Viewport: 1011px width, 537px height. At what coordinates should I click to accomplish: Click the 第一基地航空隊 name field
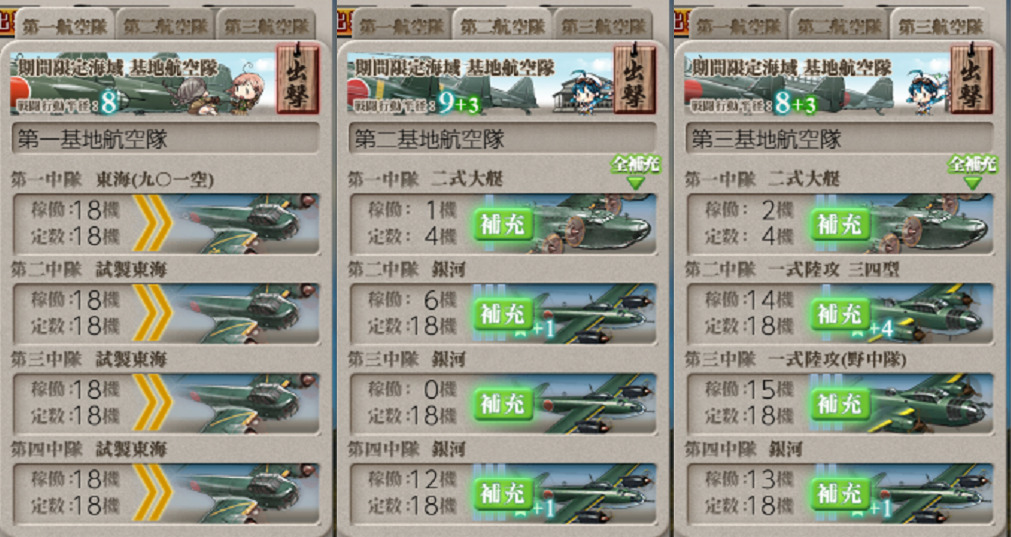166,138
